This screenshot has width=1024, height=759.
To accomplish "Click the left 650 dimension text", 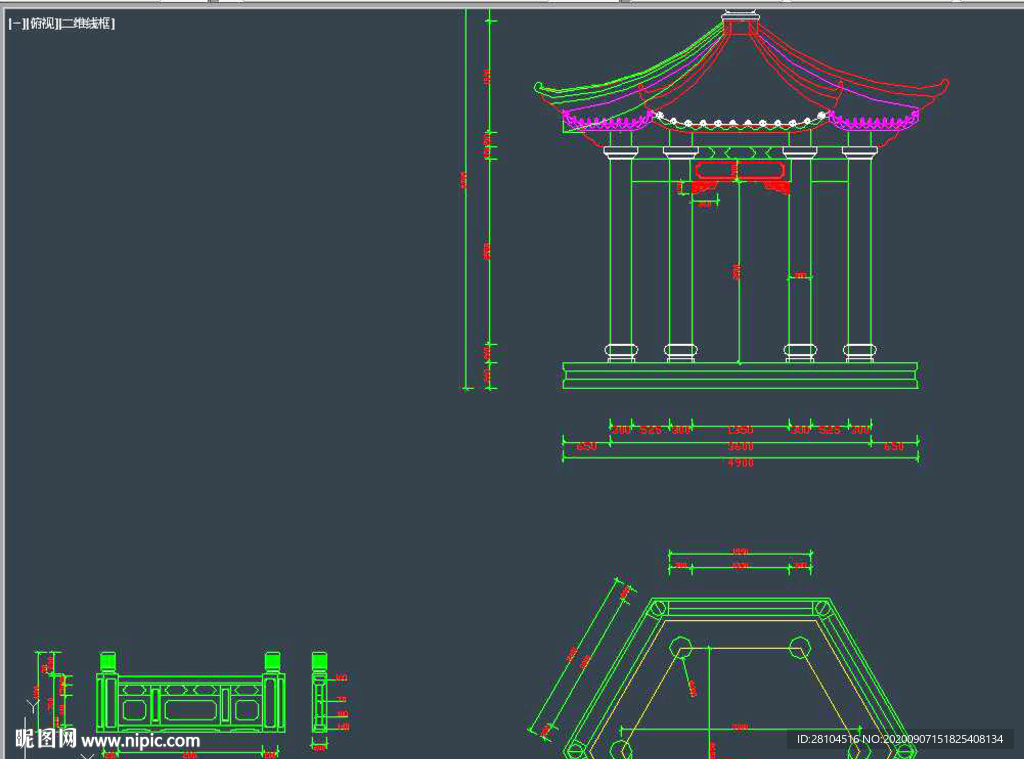I will tap(587, 446).
